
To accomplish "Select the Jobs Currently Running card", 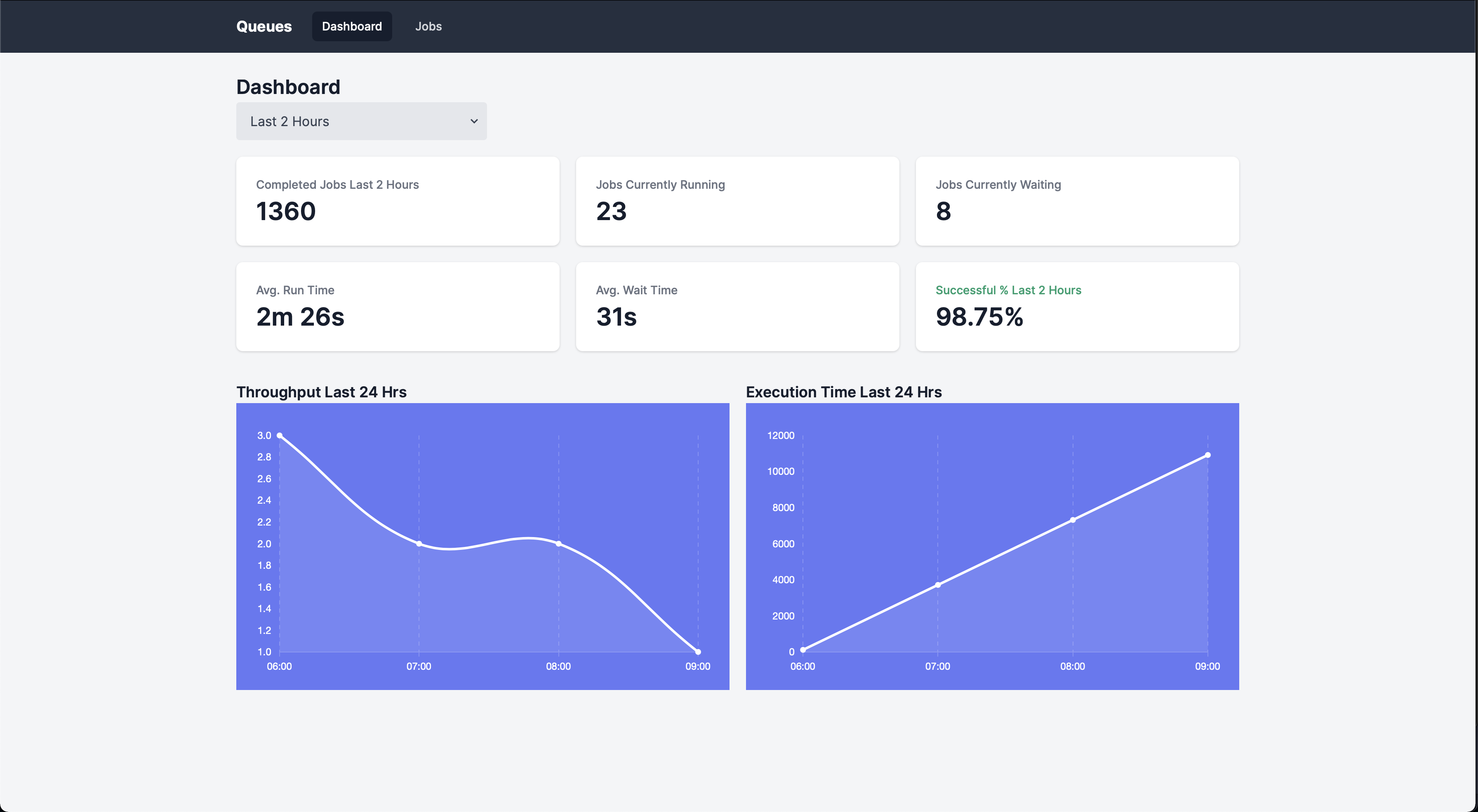I will pyautogui.click(x=737, y=201).
